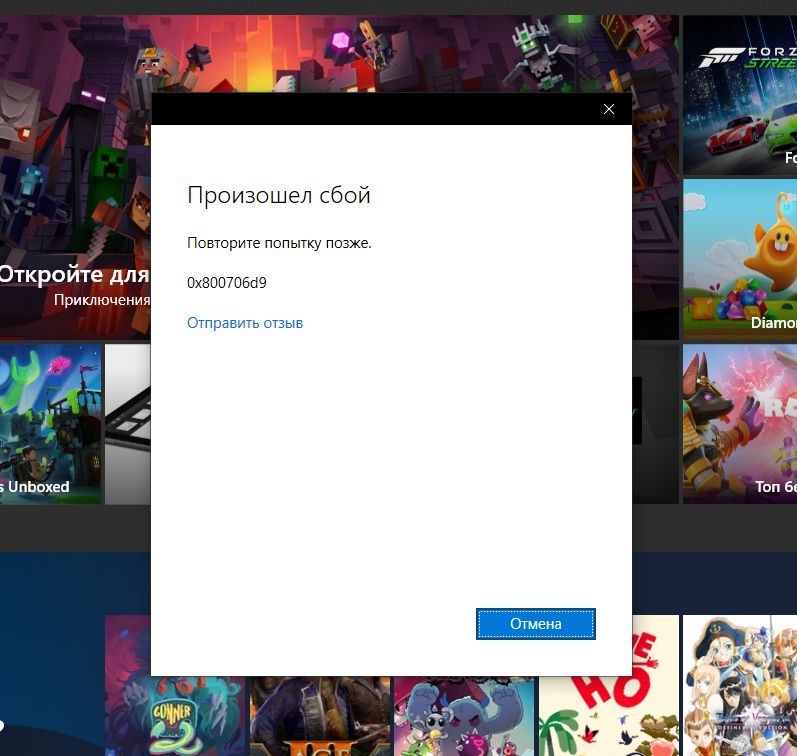The image size is (797, 756).
Task: Open the anime Definitive Edition game thumbnail
Action: point(740,685)
